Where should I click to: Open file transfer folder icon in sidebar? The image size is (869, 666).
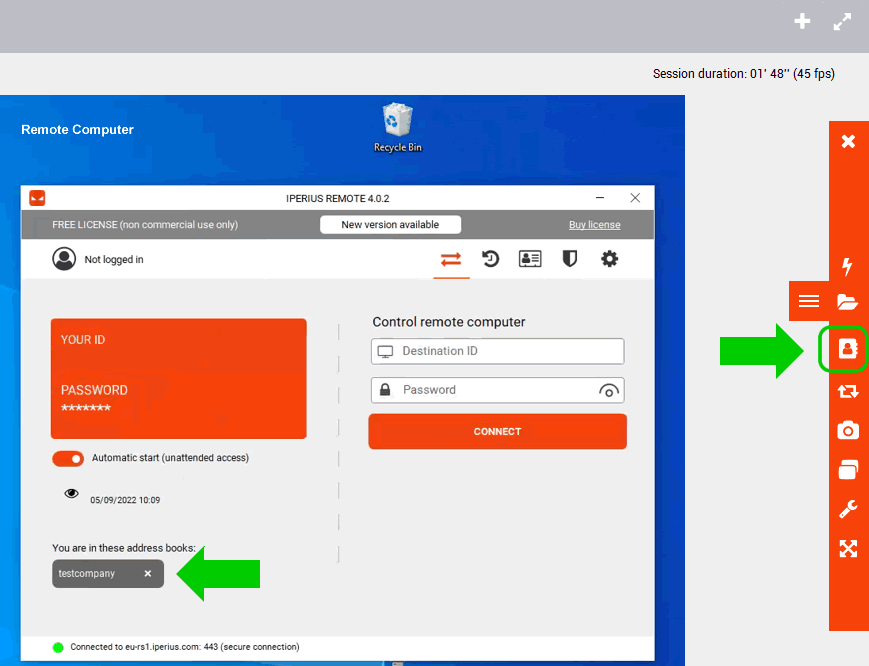(x=847, y=301)
